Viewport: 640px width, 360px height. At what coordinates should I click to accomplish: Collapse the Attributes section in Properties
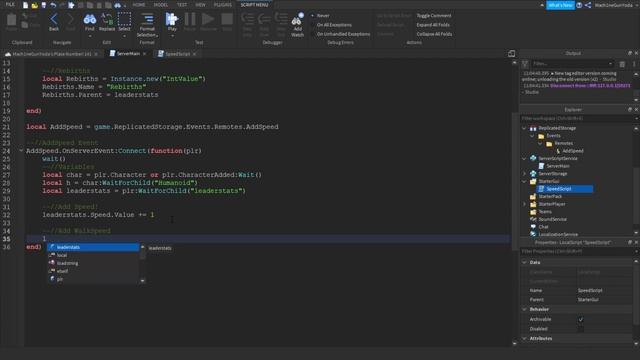pyautogui.click(x=524, y=338)
